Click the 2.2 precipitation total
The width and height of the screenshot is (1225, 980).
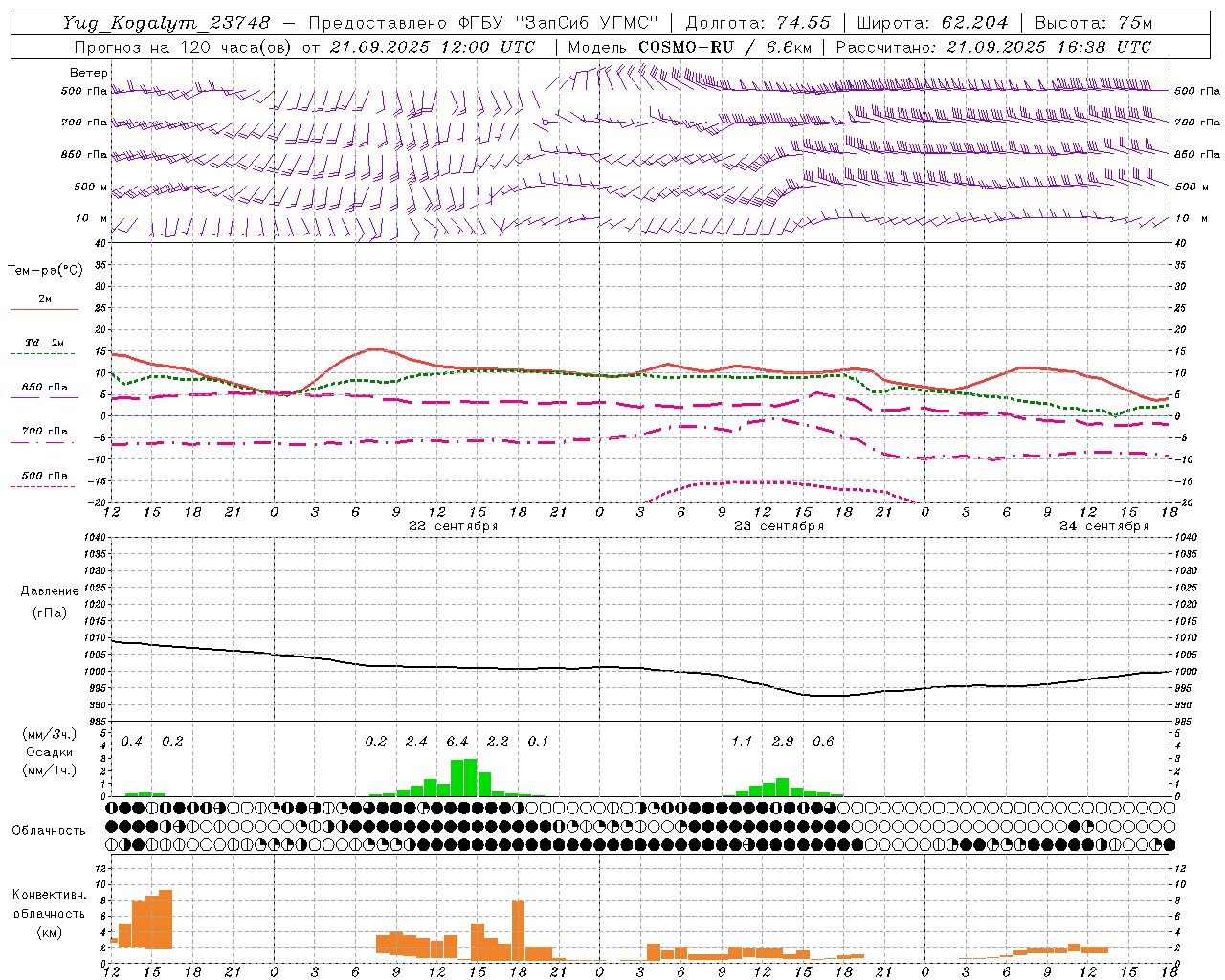click(x=498, y=742)
